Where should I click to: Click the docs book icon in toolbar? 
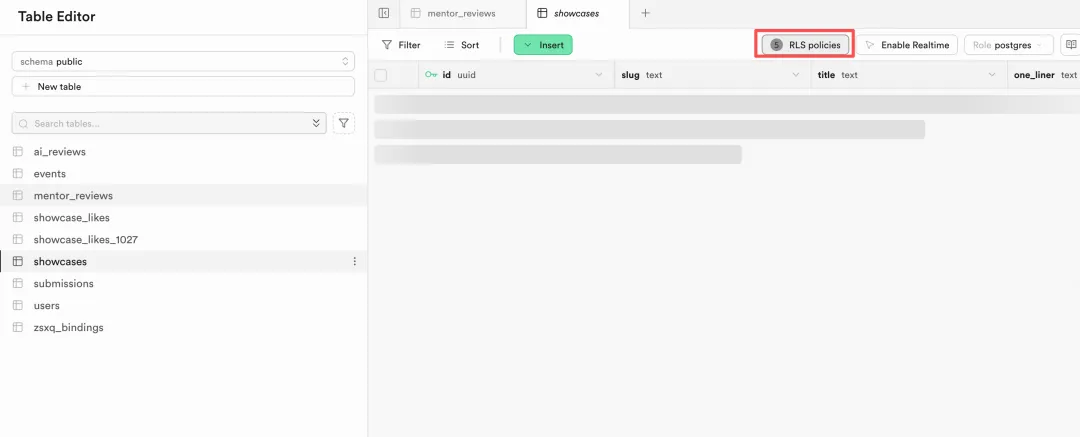[1070, 45]
